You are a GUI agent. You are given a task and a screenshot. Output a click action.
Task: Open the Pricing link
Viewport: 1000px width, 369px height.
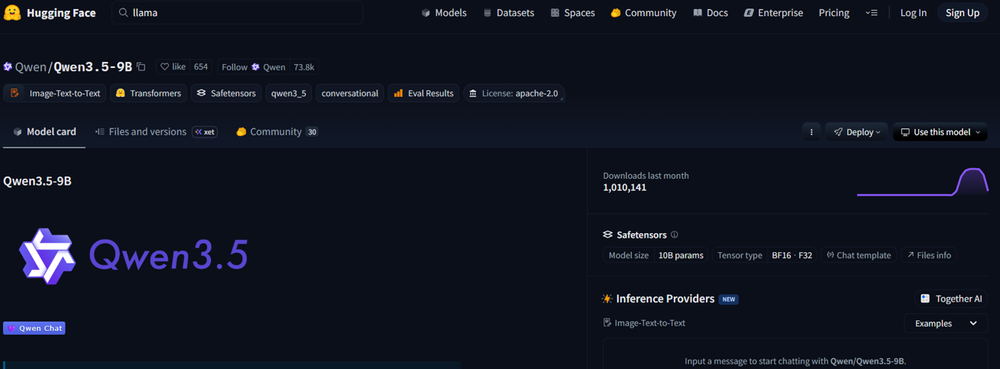pyautogui.click(x=834, y=13)
